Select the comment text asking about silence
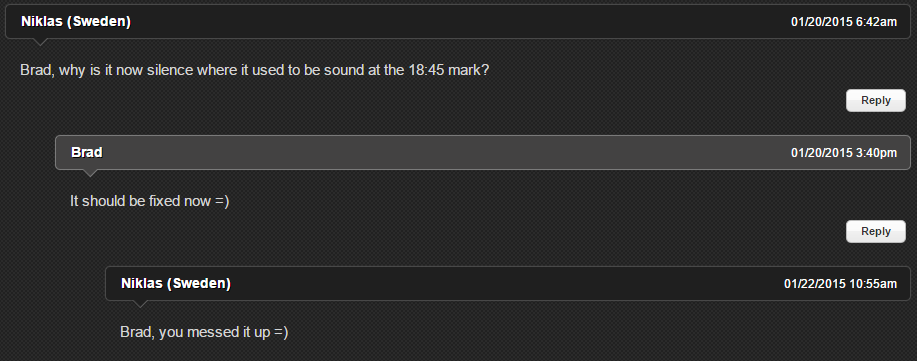The image size is (917, 361). point(254,70)
